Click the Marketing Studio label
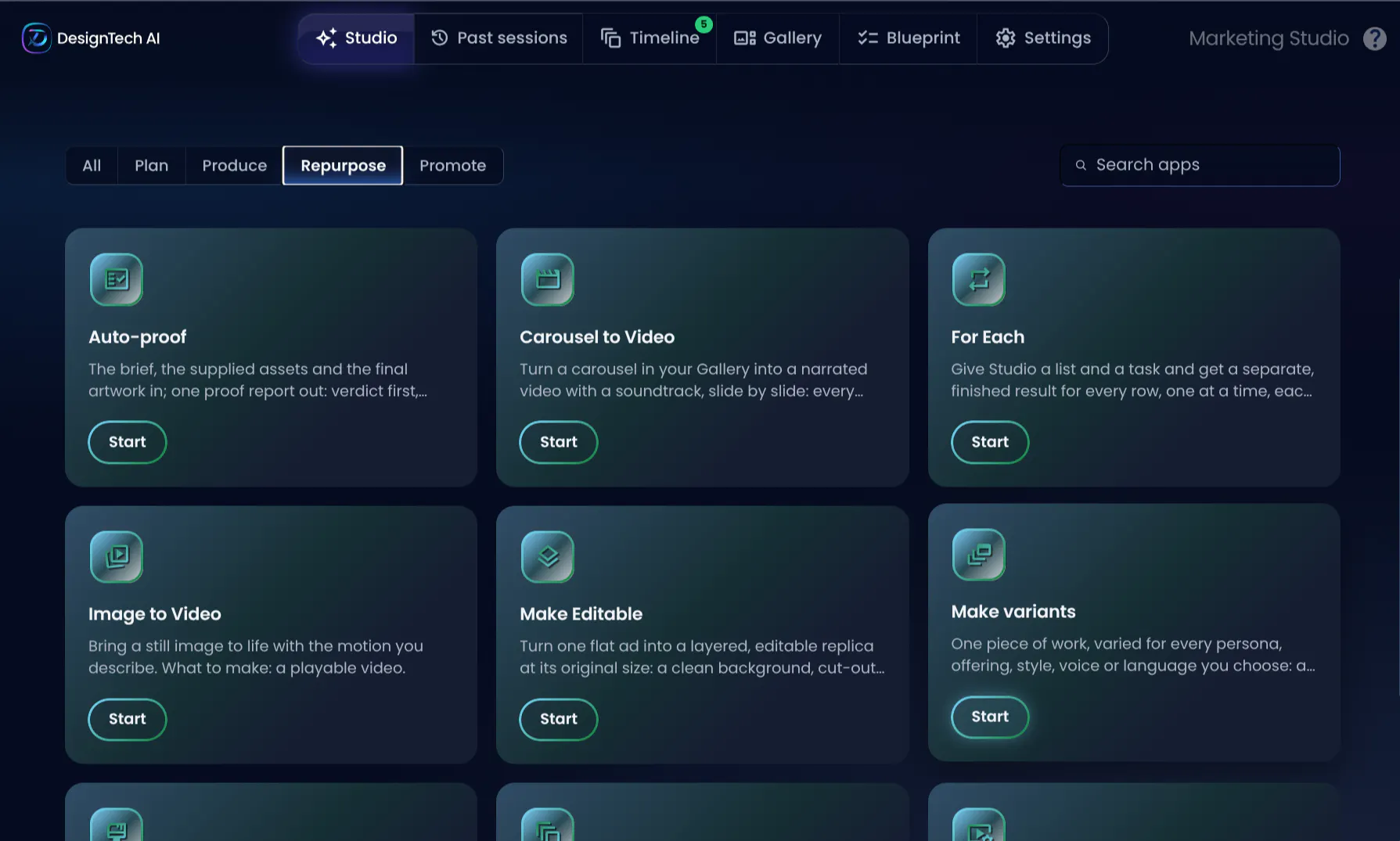This screenshot has width=1400, height=841. click(1269, 38)
